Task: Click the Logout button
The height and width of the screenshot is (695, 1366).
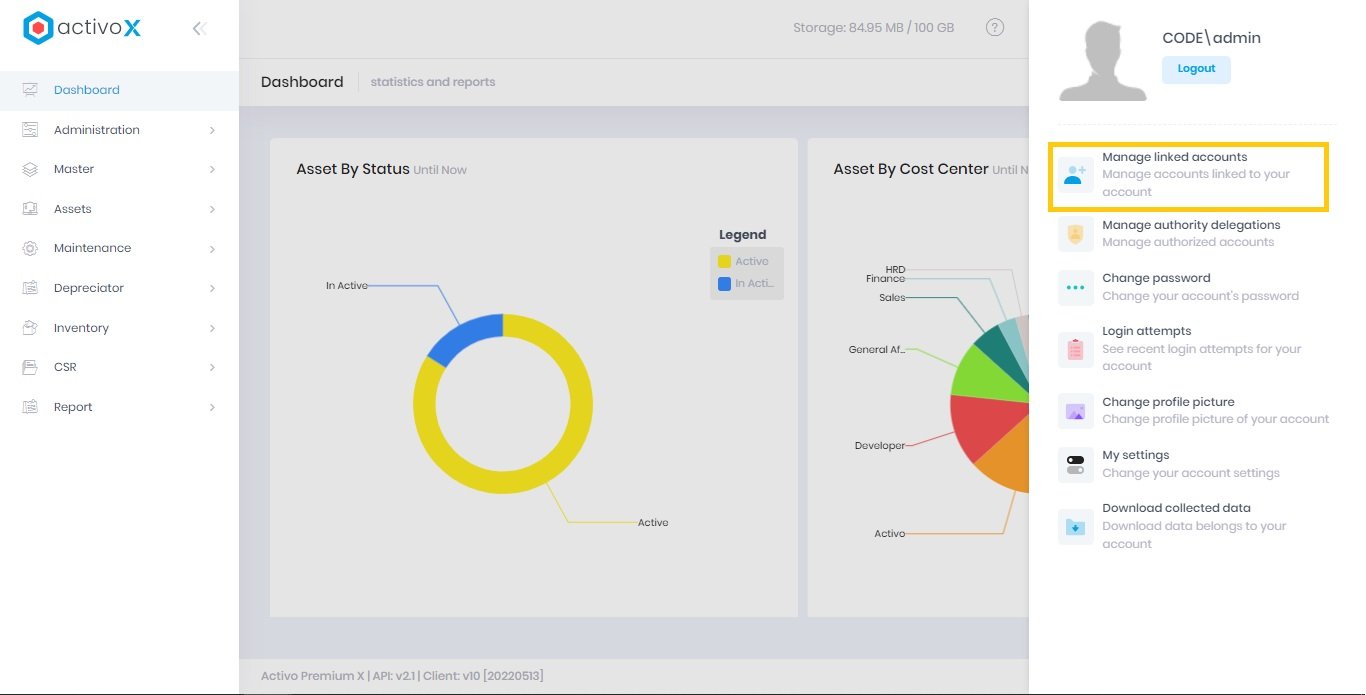Action: coord(1196,69)
